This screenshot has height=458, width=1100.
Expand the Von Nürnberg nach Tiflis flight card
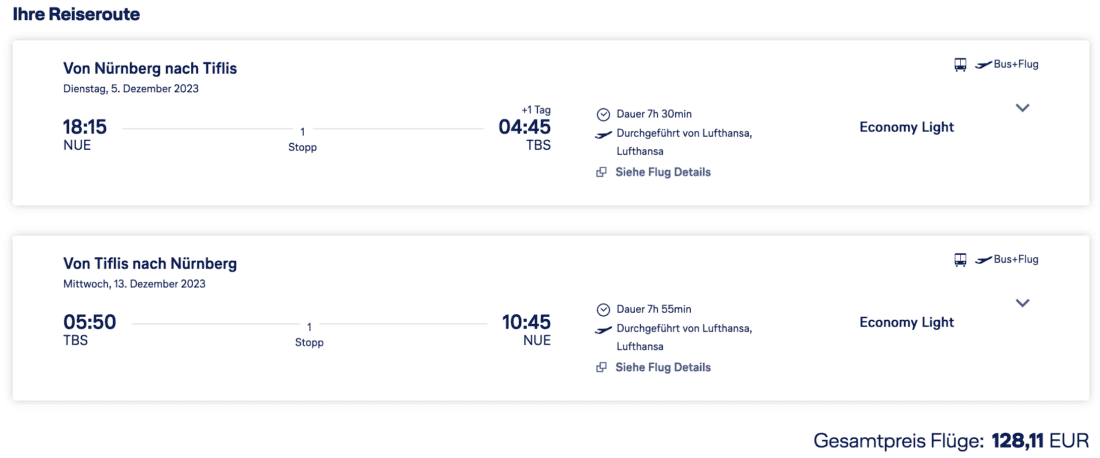click(1022, 108)
